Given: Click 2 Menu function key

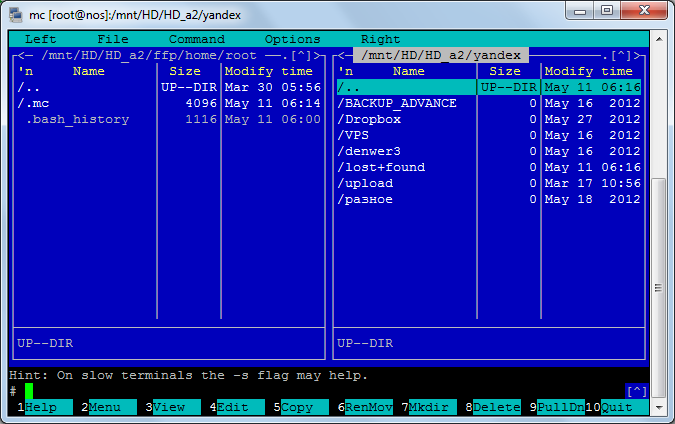Looking at the screenshot, I should point(109,407).
